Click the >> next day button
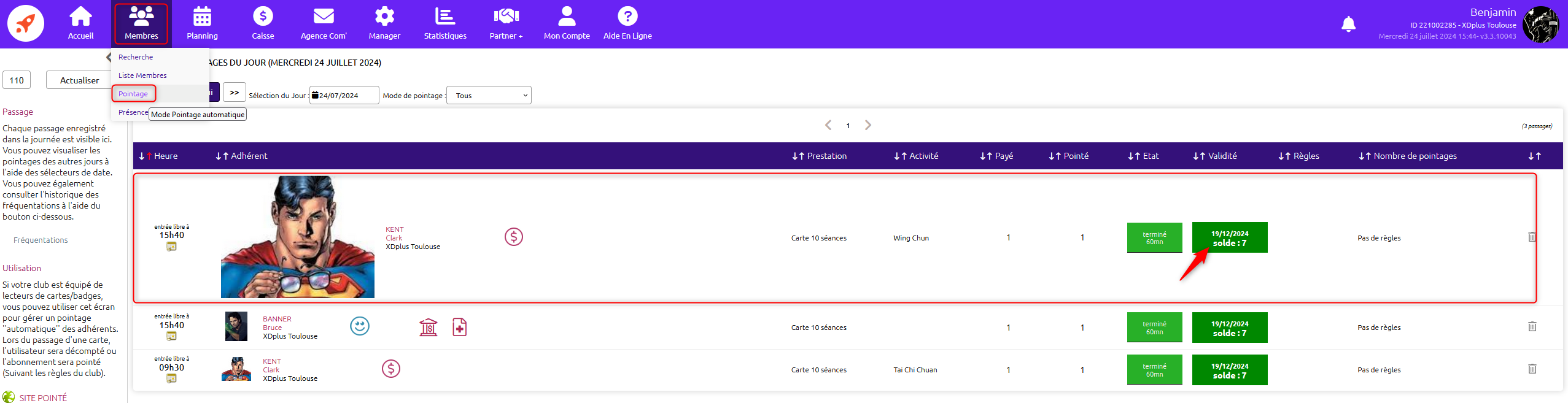 click(234, 93)
